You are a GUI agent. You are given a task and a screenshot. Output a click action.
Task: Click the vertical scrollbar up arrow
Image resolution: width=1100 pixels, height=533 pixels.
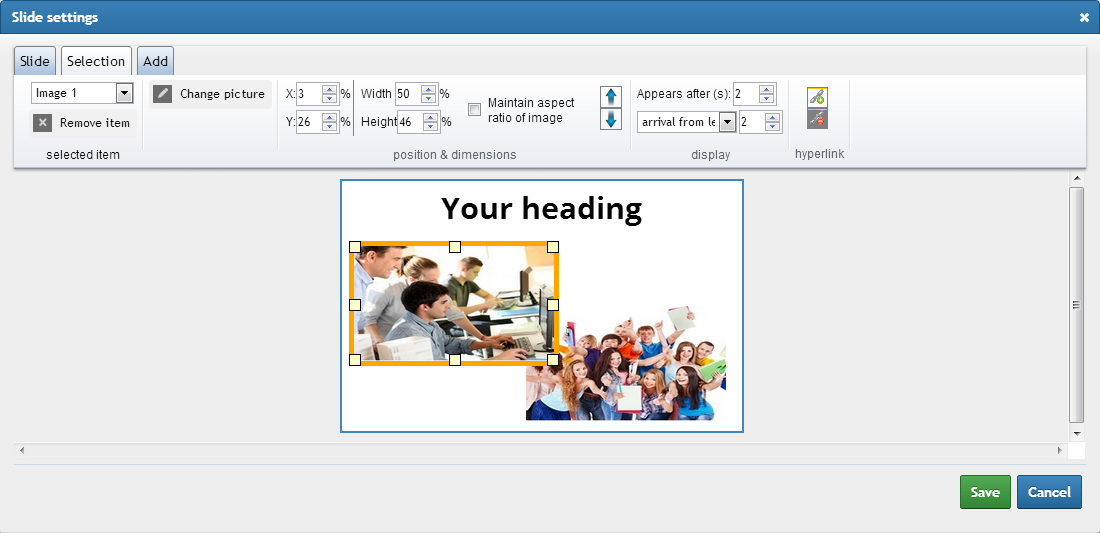[x=1076, y=178]
